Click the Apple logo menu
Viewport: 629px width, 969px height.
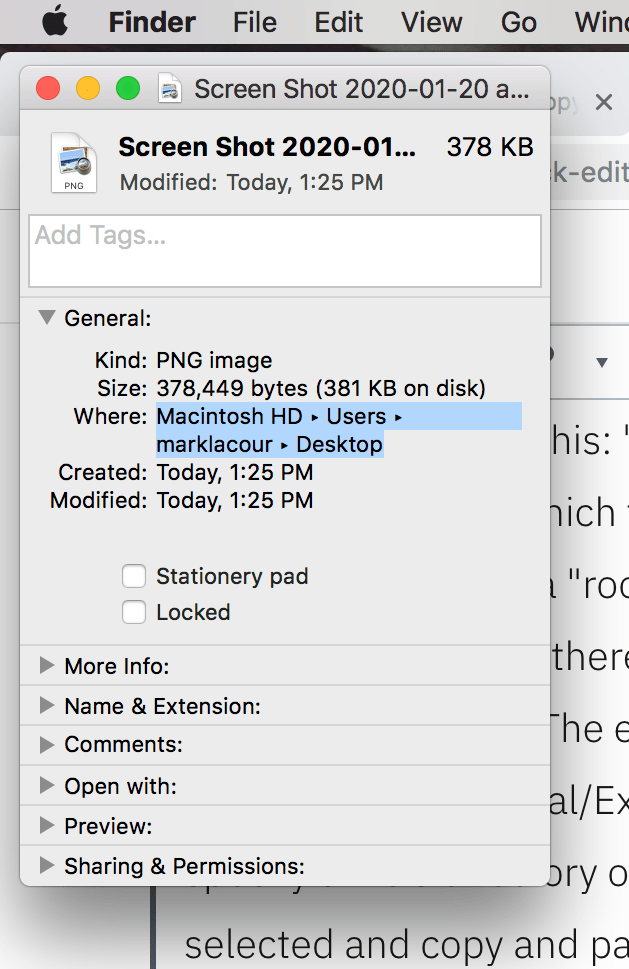coord(54,22)
